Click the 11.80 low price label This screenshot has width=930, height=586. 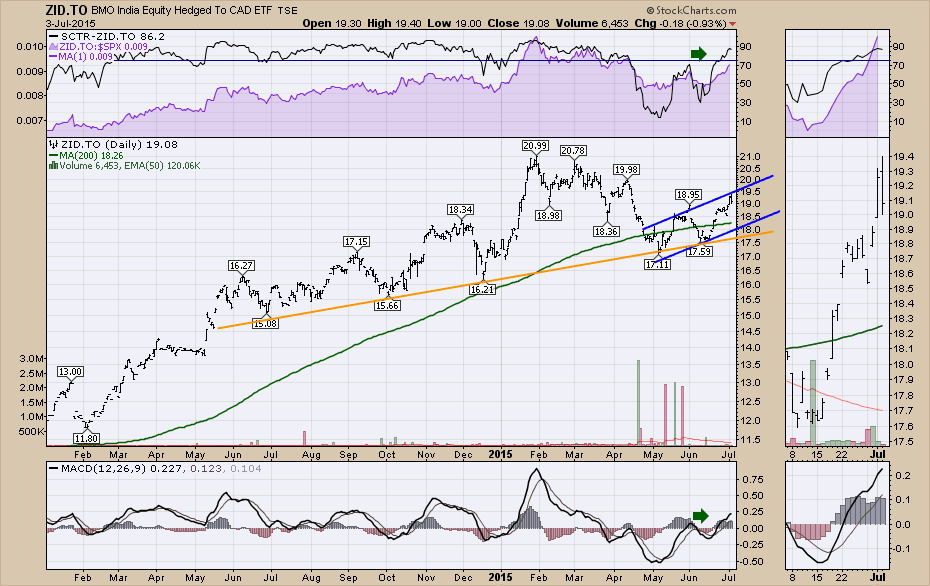(87, 438)
